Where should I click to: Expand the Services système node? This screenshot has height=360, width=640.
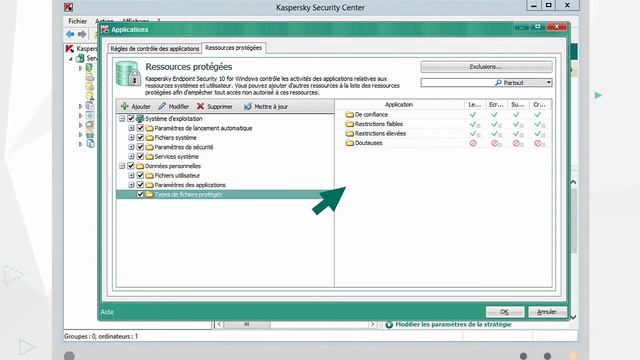[x=131, y=156]
